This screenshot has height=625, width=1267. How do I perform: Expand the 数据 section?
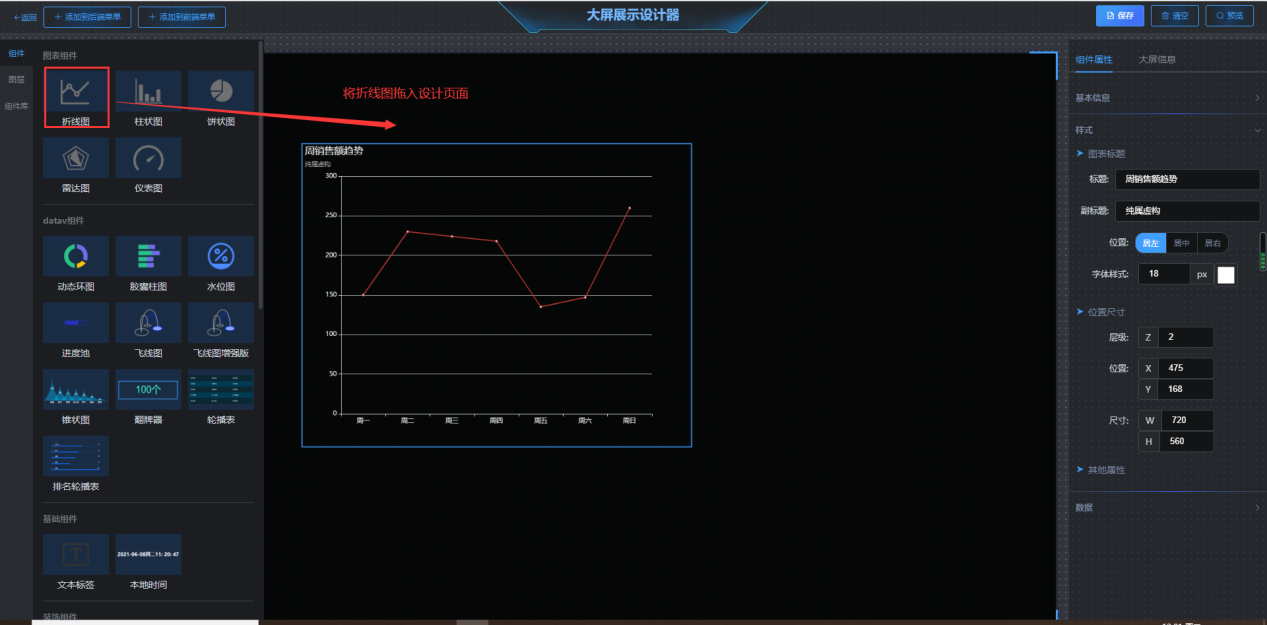point(1166,508)
